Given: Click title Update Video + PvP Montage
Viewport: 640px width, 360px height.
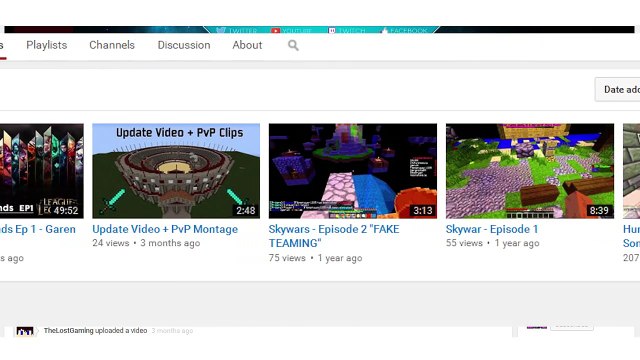Looking at the screenshot, I should click(165, 229).
